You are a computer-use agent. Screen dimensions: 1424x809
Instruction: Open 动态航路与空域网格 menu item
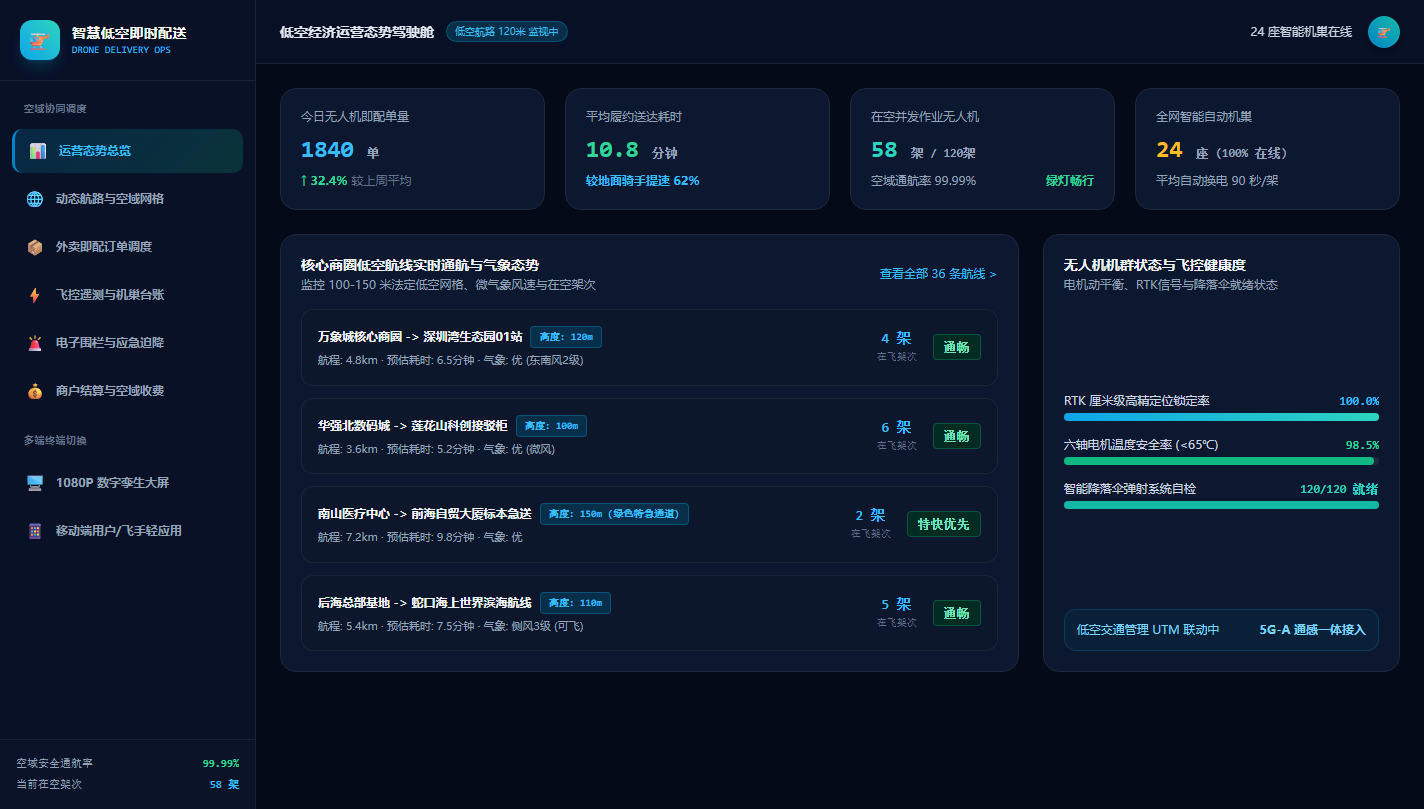coord(127,199)
